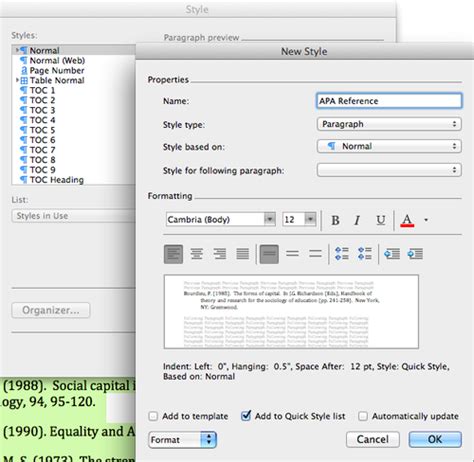Screen dimensions: 474x462
Task: Expand the Normal style disclosure triangle
Action: 17,50
